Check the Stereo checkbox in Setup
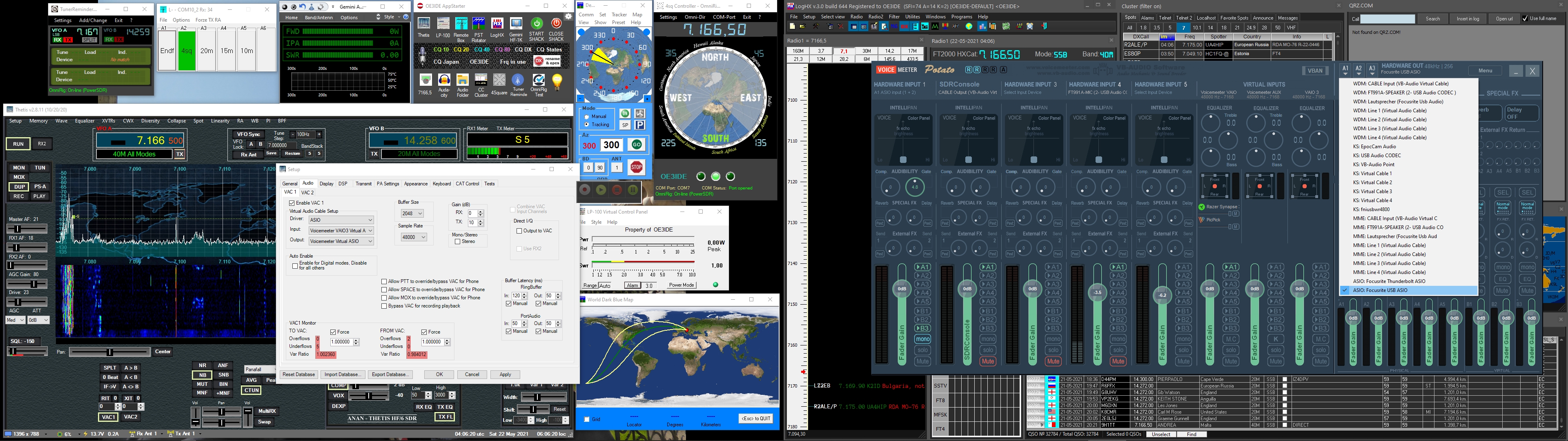Screen dimensions: 1568x441 pos(457,242)
